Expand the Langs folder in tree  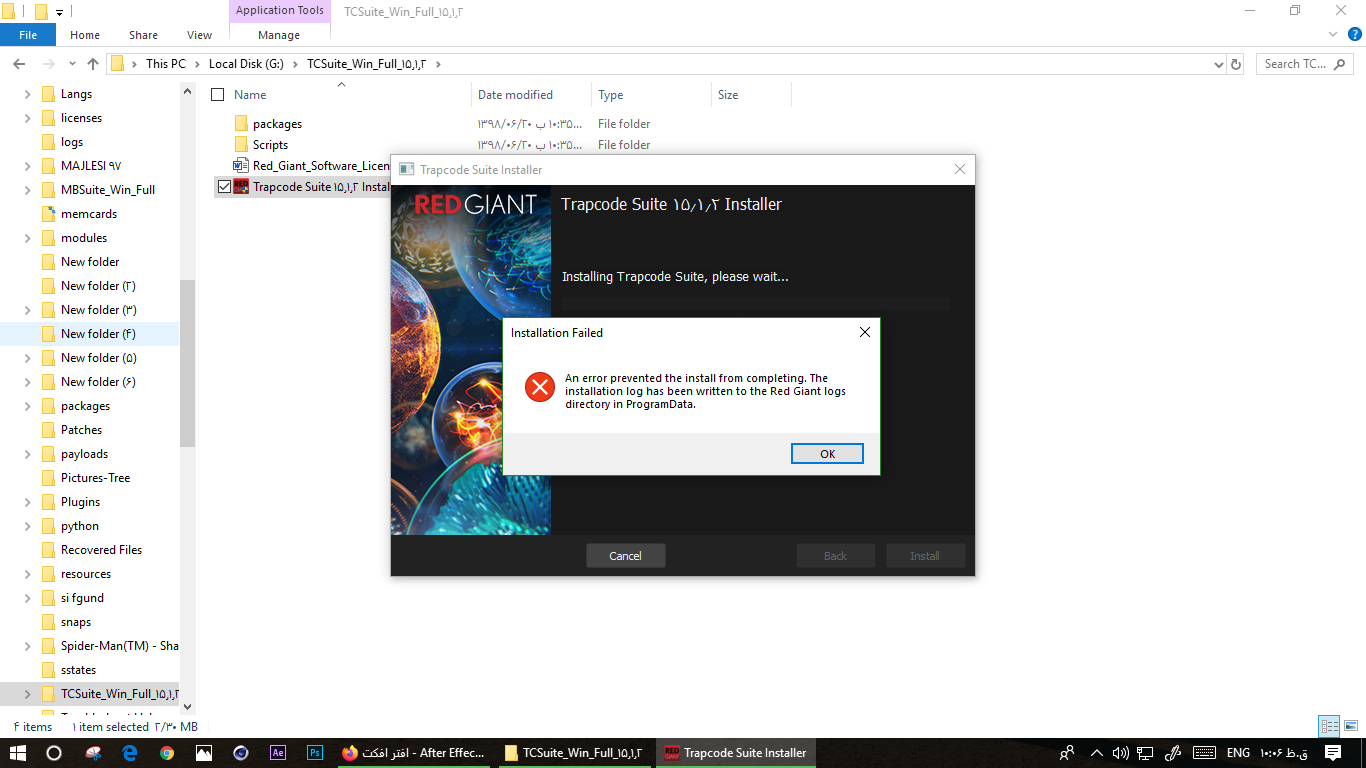point(27,94)
